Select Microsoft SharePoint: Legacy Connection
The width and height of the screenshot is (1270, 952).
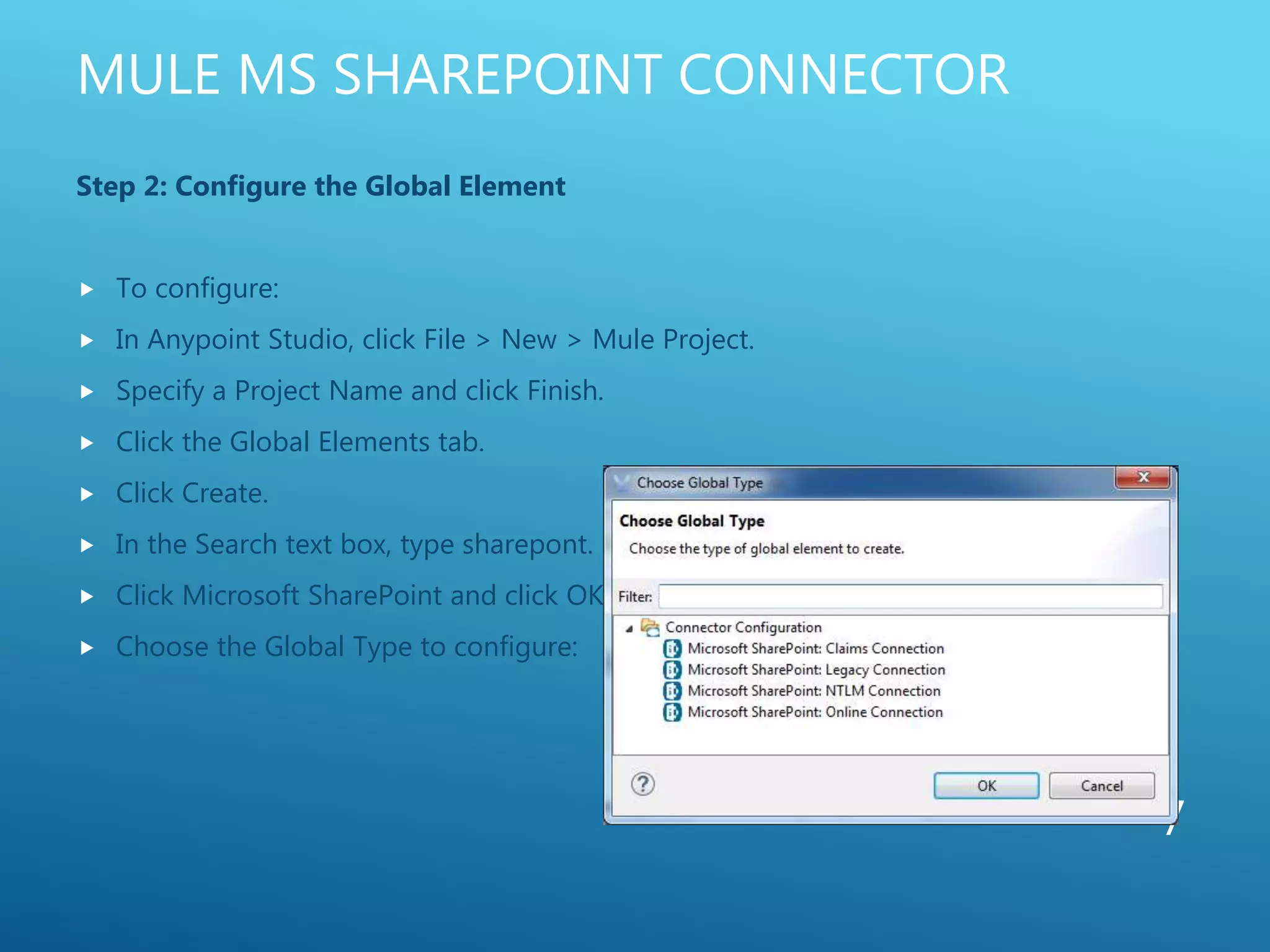coord(816,669)
